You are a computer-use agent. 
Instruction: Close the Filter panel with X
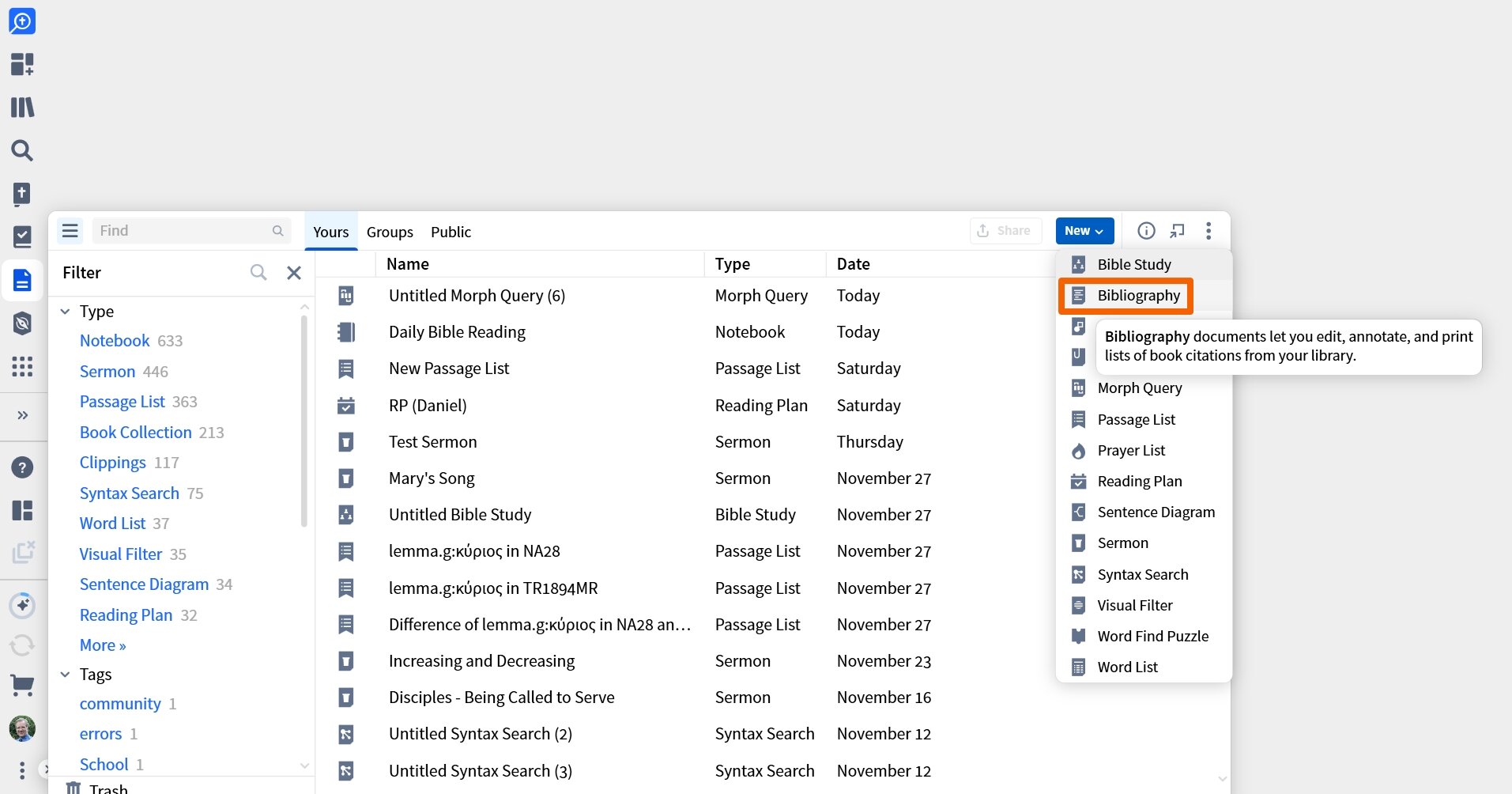294,273
